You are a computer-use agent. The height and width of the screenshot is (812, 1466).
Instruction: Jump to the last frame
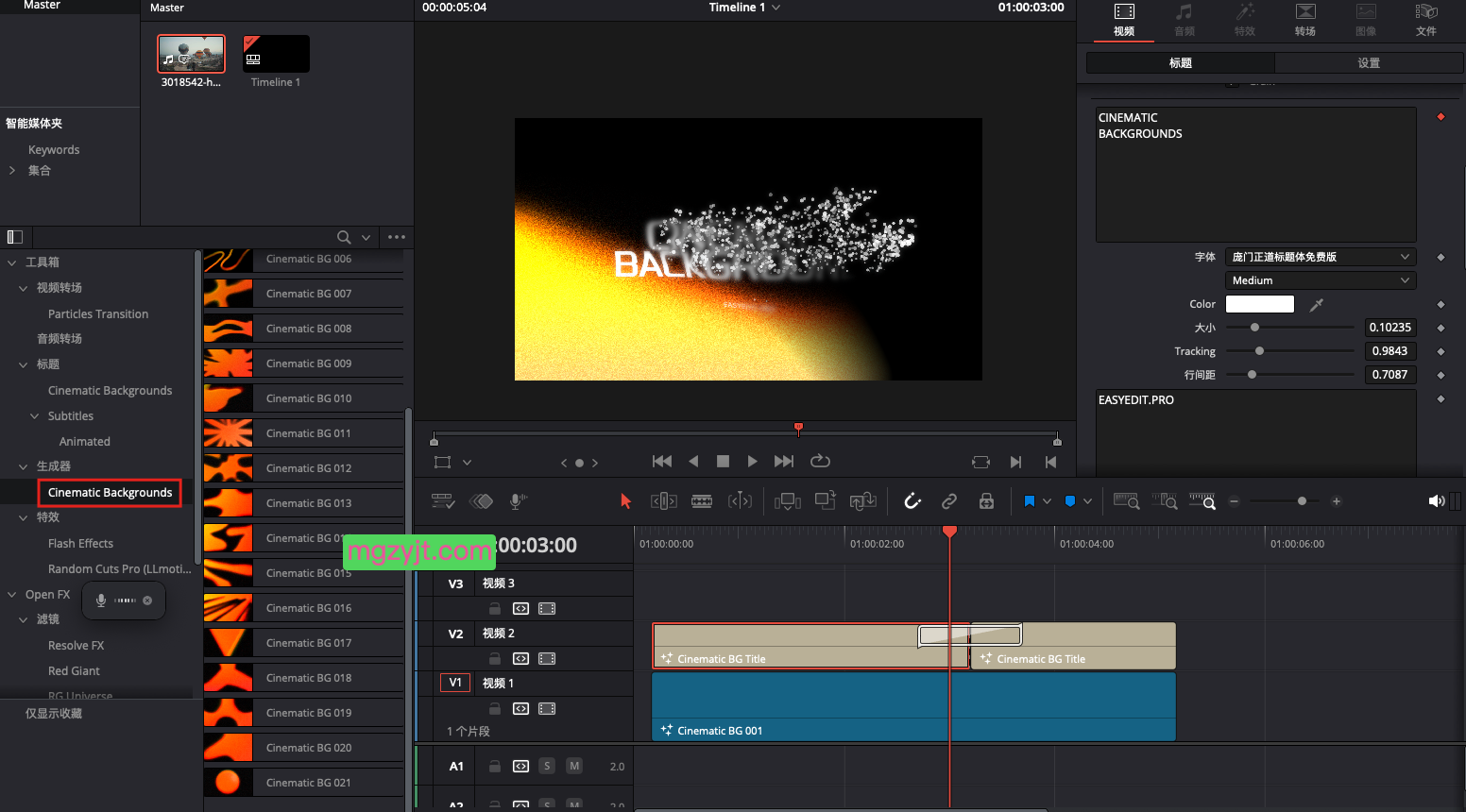(784, 461)
